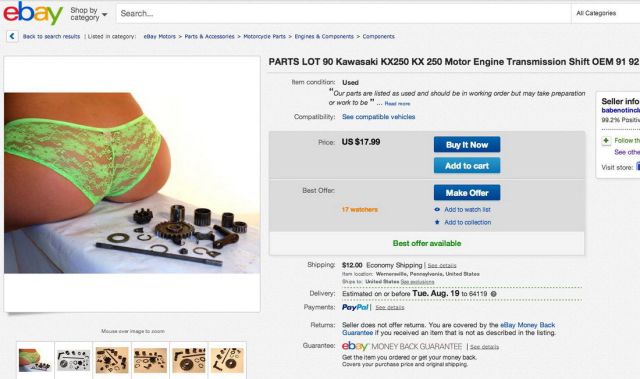
Task: Click the PayPal logo
Action: click(x=355, y=307)
